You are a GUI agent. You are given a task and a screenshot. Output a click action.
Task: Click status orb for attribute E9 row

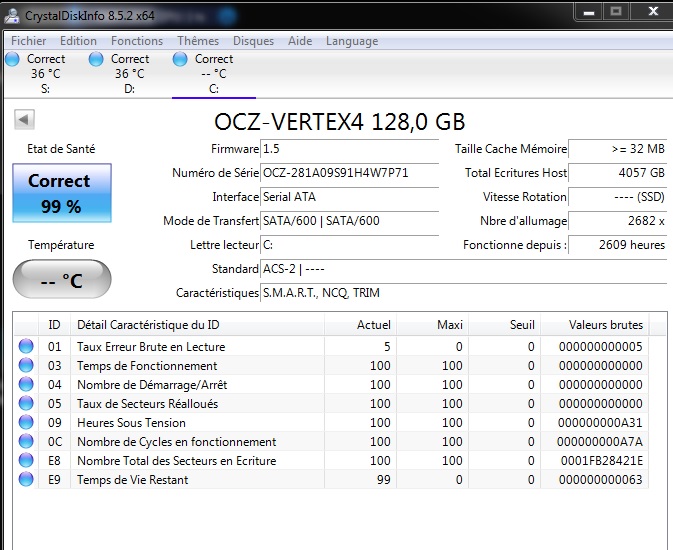(26, 479)
